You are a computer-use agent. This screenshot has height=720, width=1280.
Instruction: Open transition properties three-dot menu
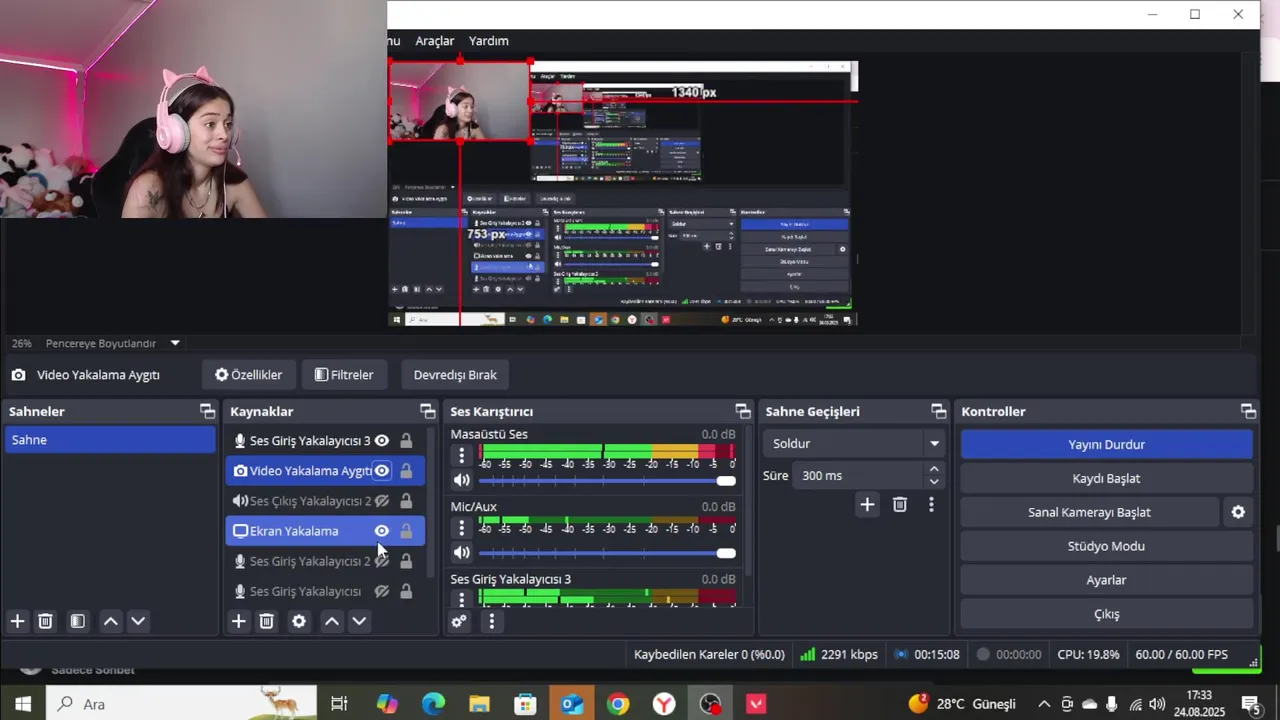point(931,505)
